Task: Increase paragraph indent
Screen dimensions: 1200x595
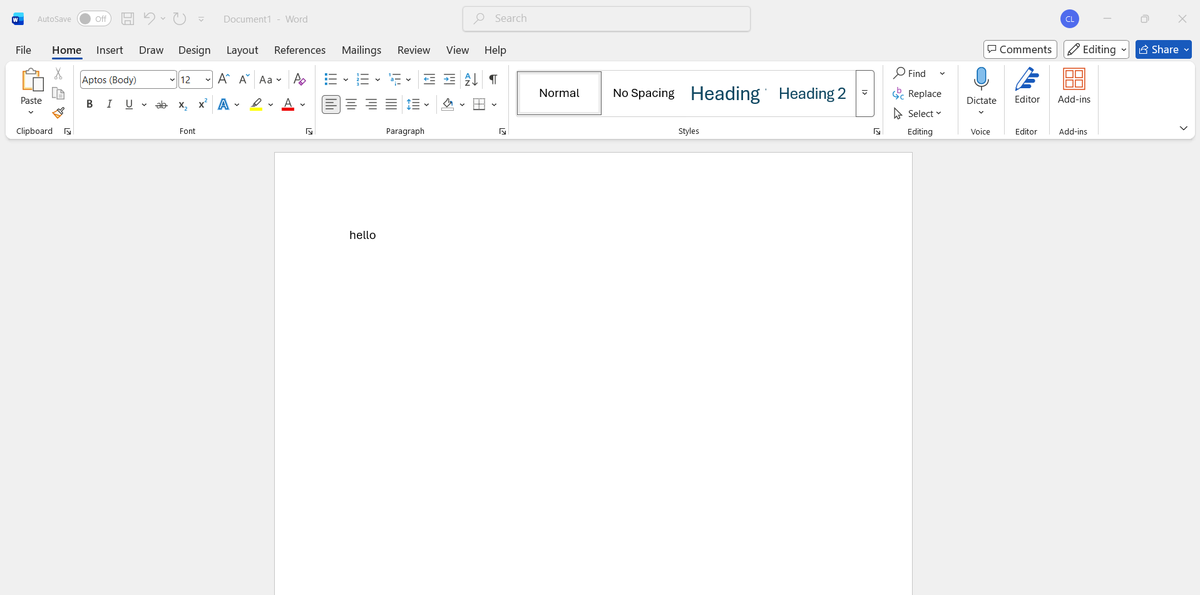Action: 450,79
